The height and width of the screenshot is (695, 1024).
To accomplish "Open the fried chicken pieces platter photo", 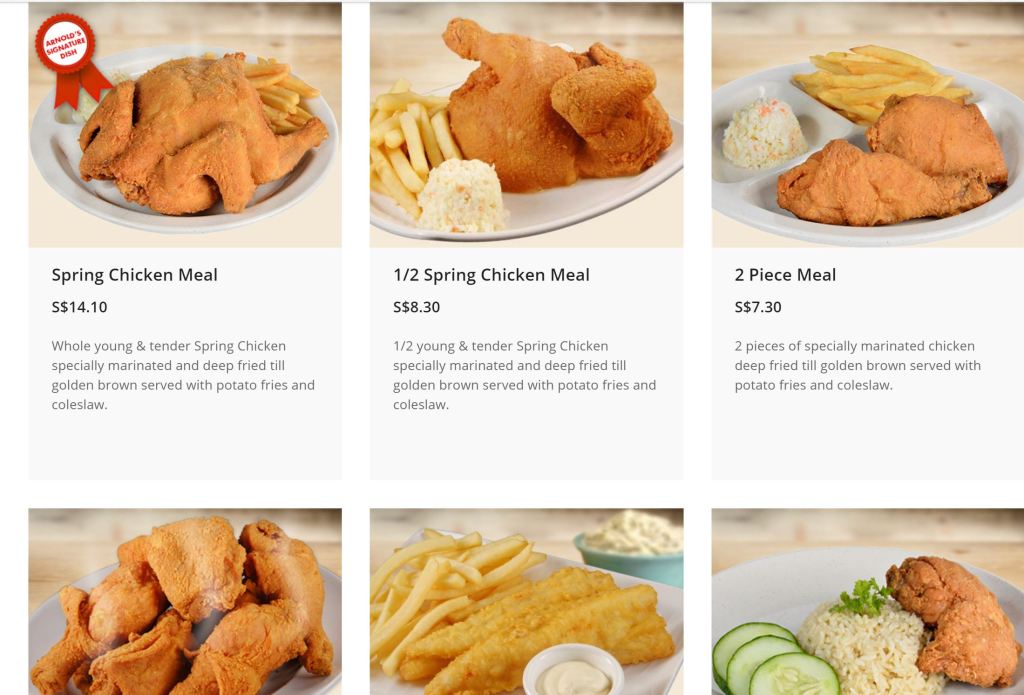I will [x=185, y=602].
